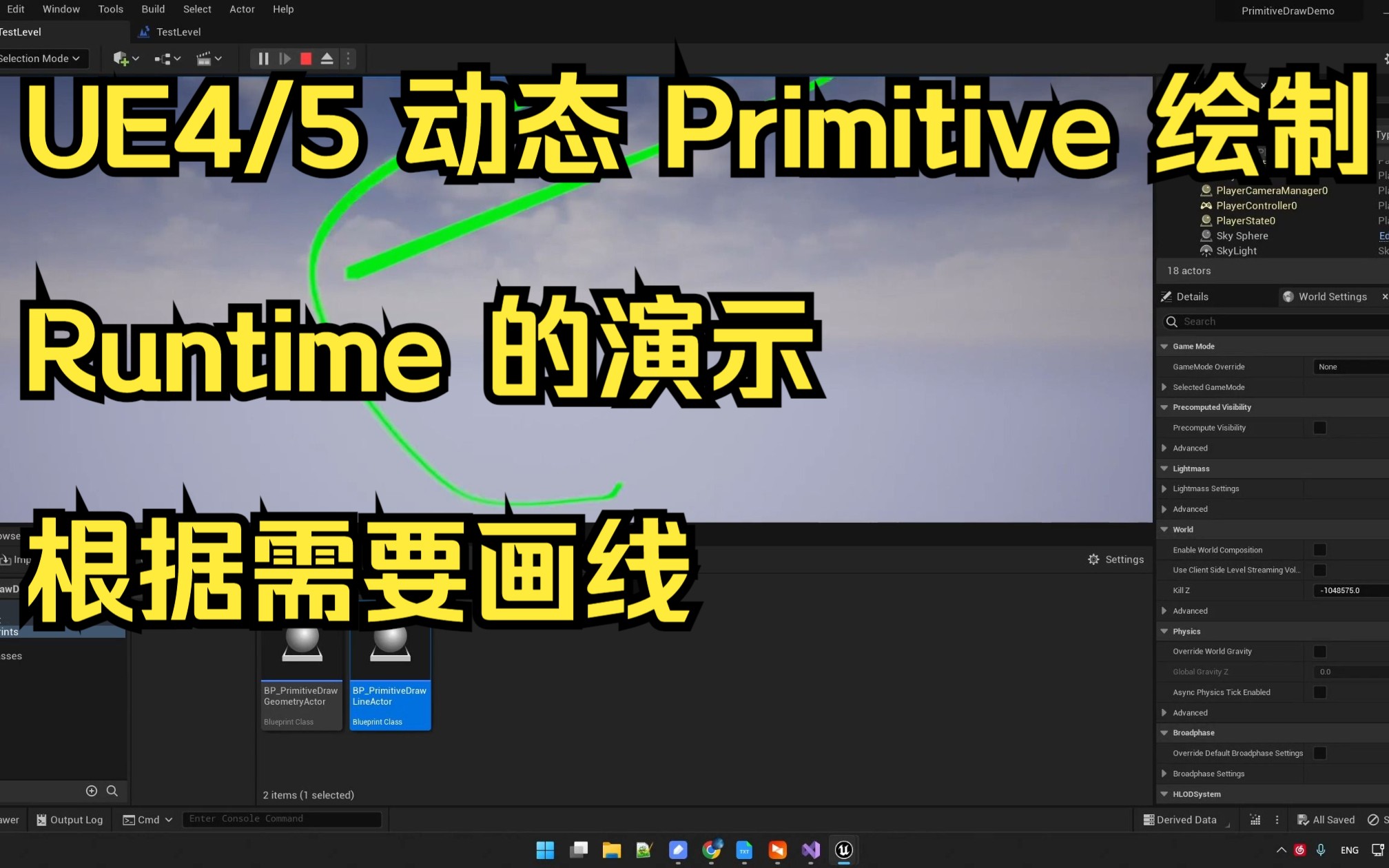Open GameMode Override dropdown
The width and height of the screenshot is (1389, 868).
pos(1350,367)
